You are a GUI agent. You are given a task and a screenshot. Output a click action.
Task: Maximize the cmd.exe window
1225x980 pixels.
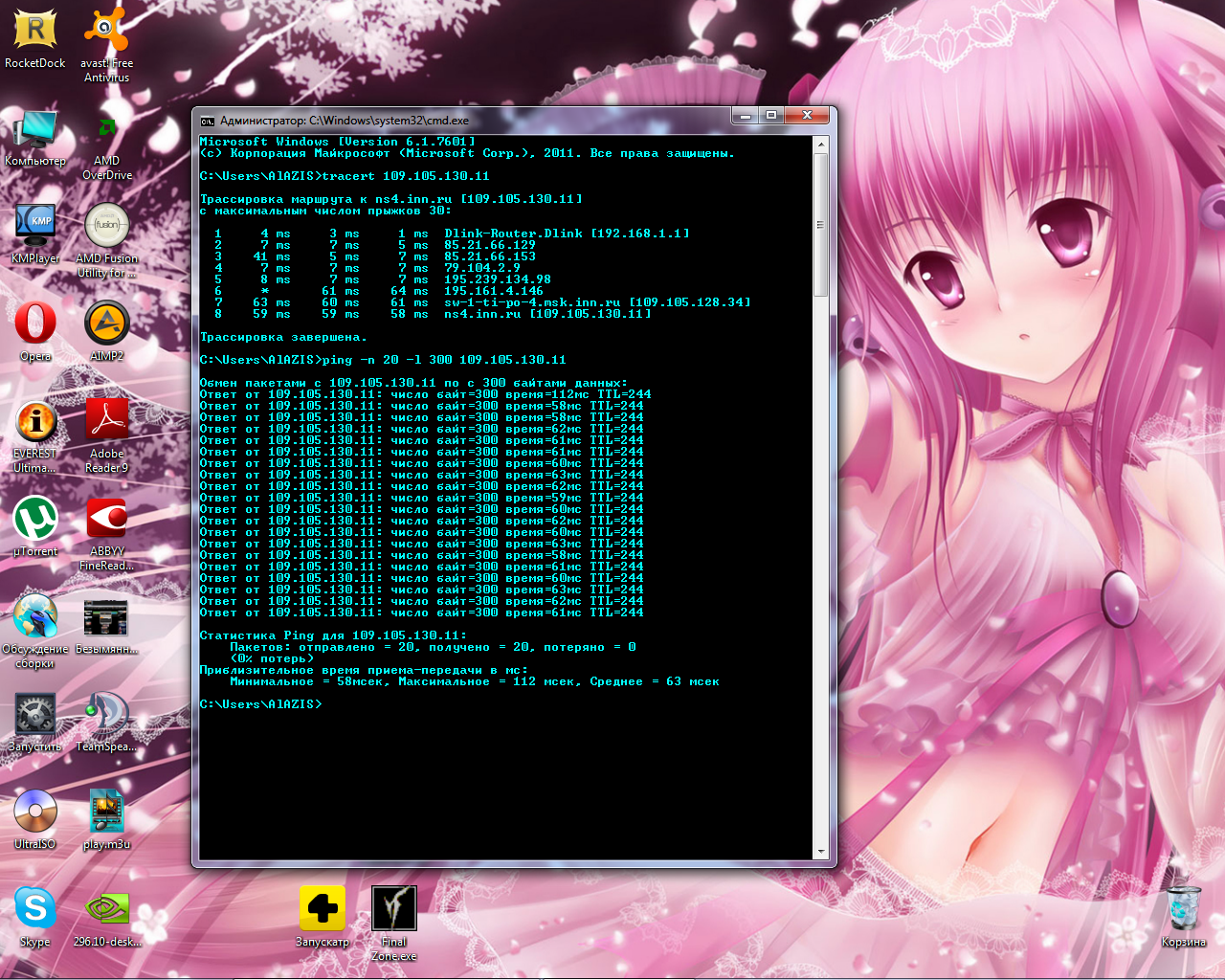click(x=771, y=115)
